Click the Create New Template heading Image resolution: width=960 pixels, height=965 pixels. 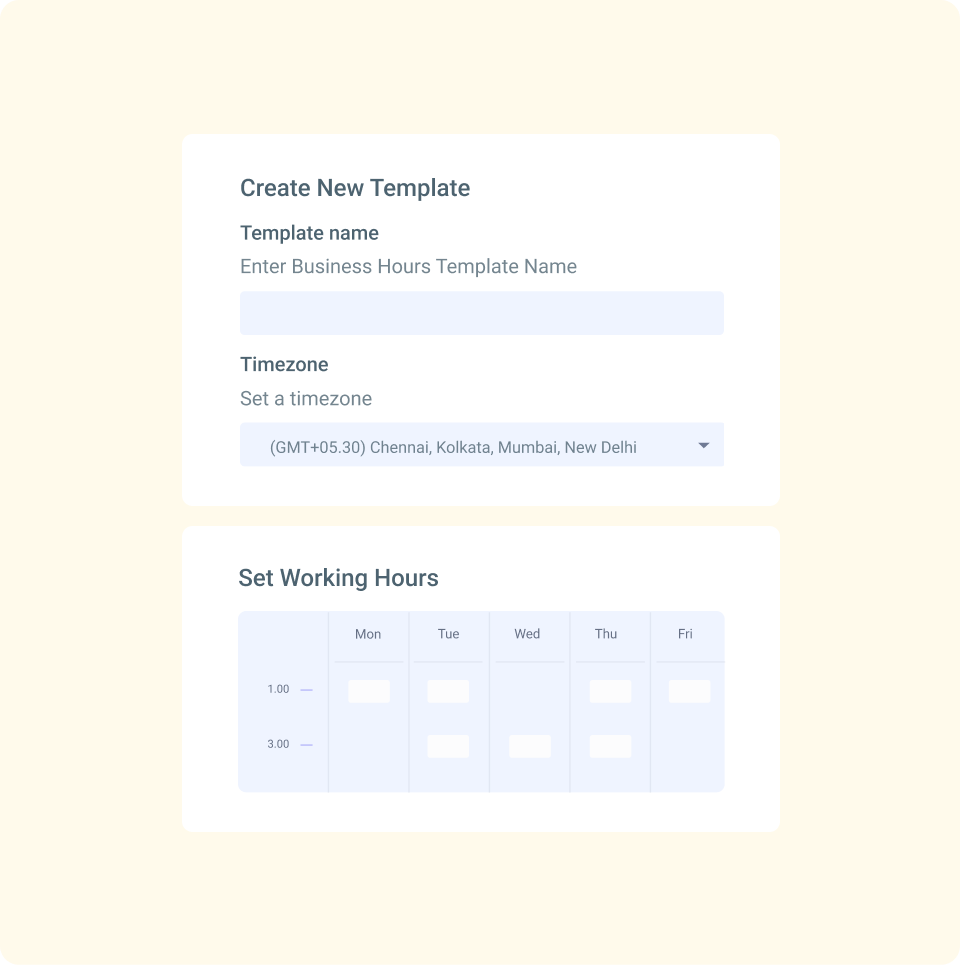[354, 188]
